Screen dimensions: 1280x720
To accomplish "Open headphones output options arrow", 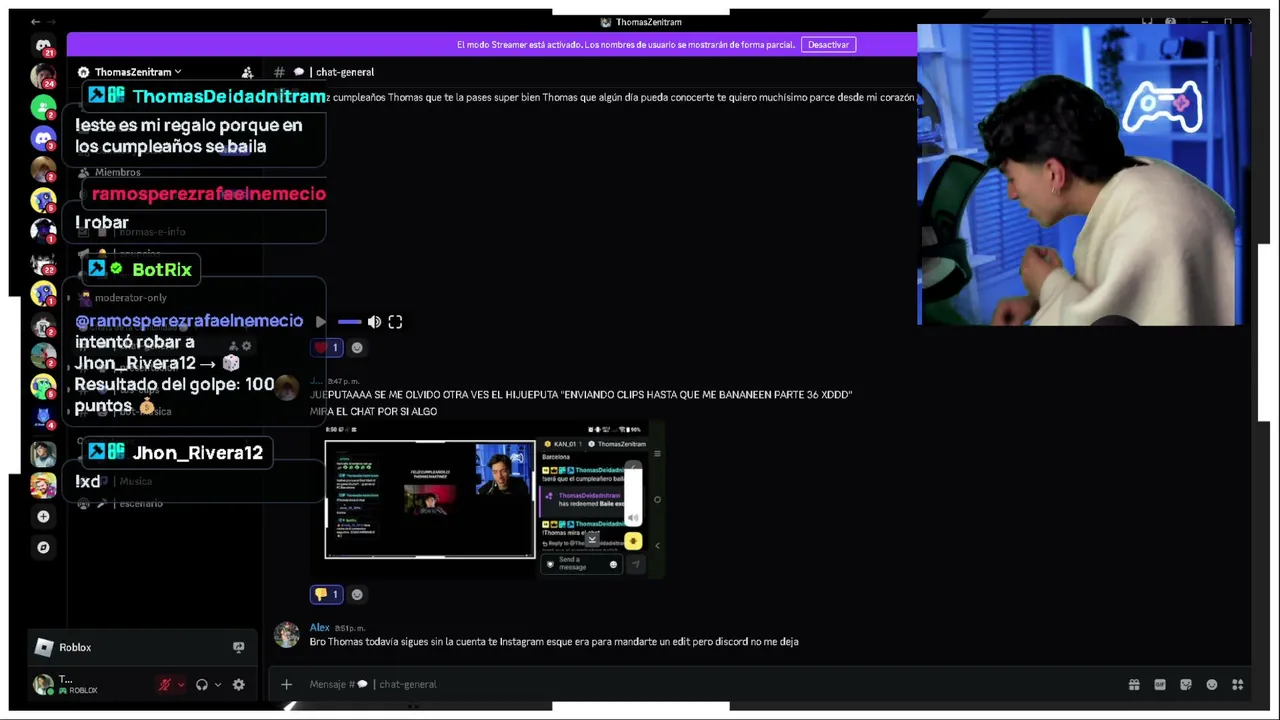I will click(217, 685).
